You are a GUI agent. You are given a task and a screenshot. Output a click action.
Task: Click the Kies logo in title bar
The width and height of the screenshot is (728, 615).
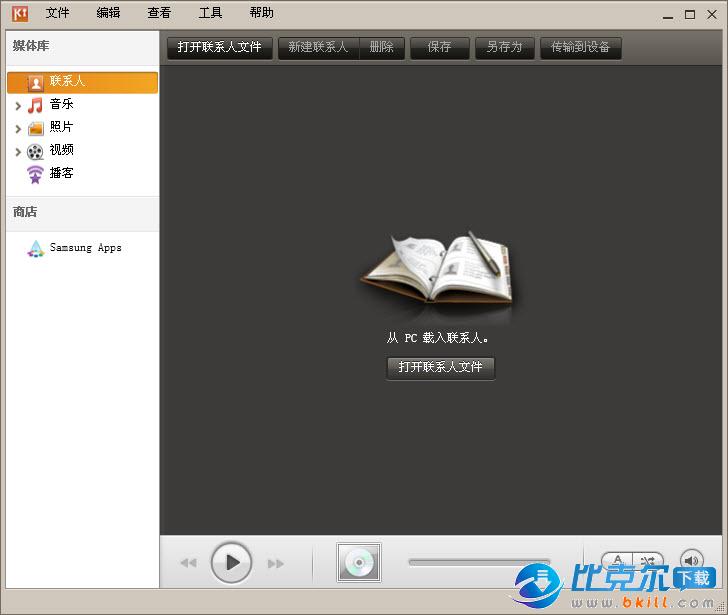[19, 14]
